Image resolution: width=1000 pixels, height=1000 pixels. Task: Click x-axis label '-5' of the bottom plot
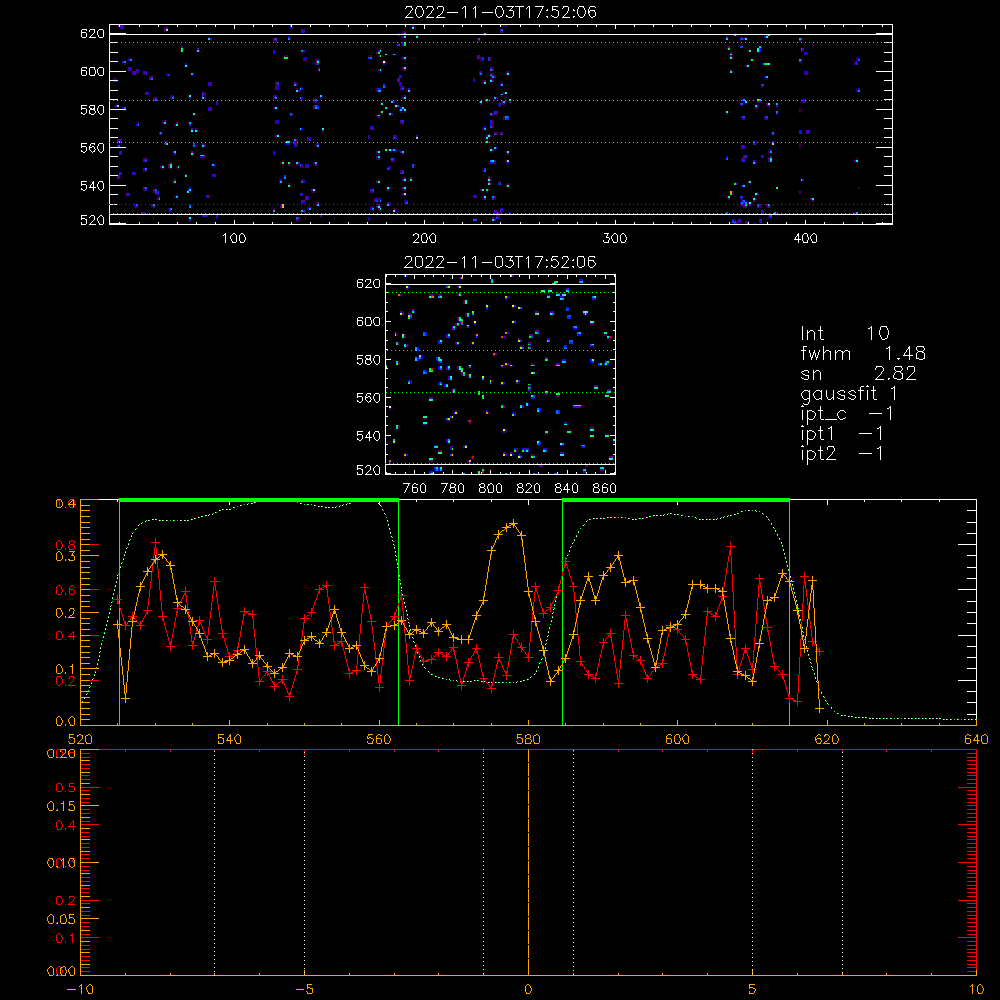(304, 989)
